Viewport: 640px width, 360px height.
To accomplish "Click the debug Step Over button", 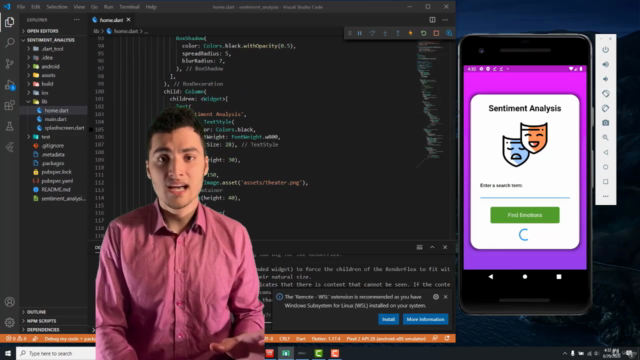I will coord(372,33).
